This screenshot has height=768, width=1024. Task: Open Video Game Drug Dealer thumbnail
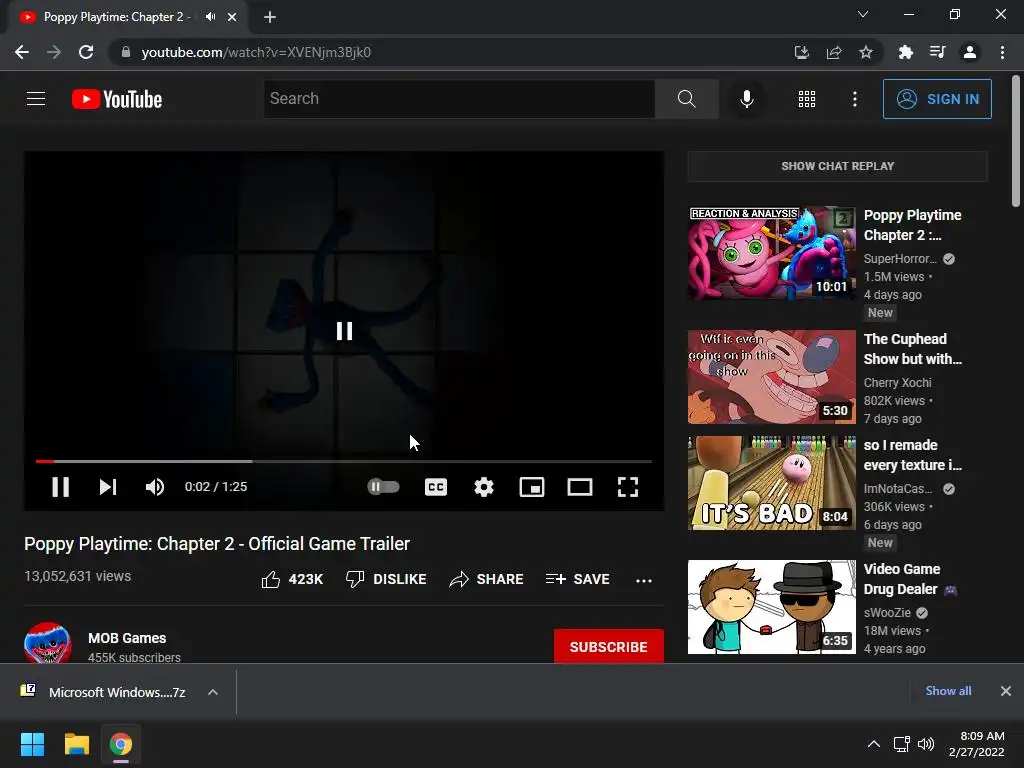pyautogui.click(x=771, y=607)
